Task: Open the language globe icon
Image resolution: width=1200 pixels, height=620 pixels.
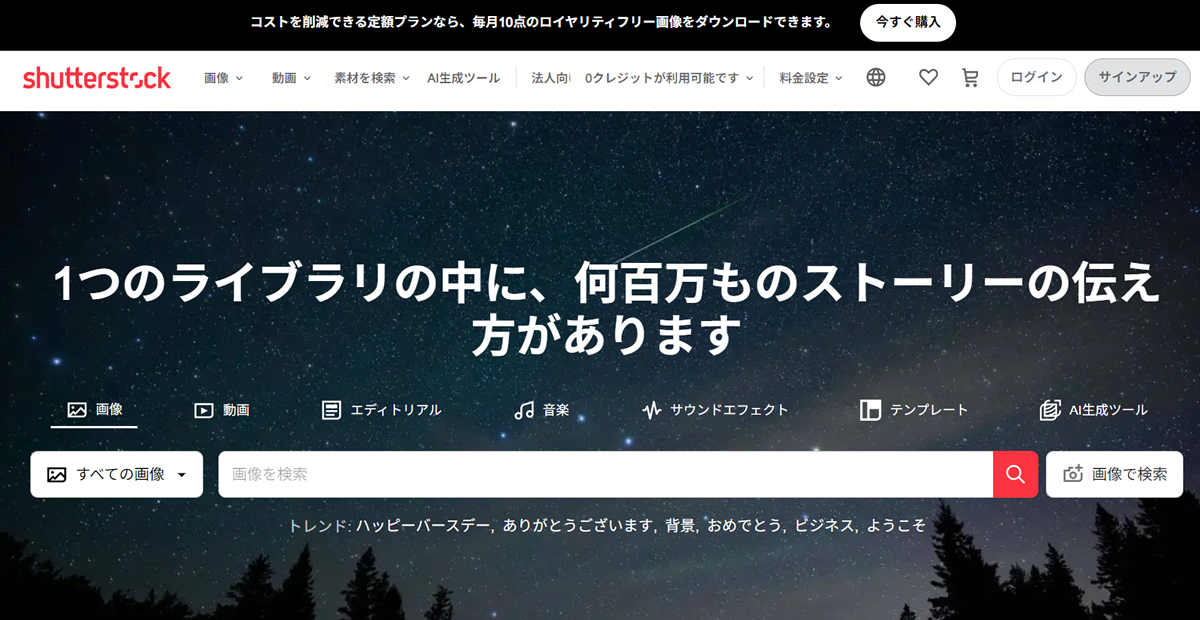Action: (876, 78)
